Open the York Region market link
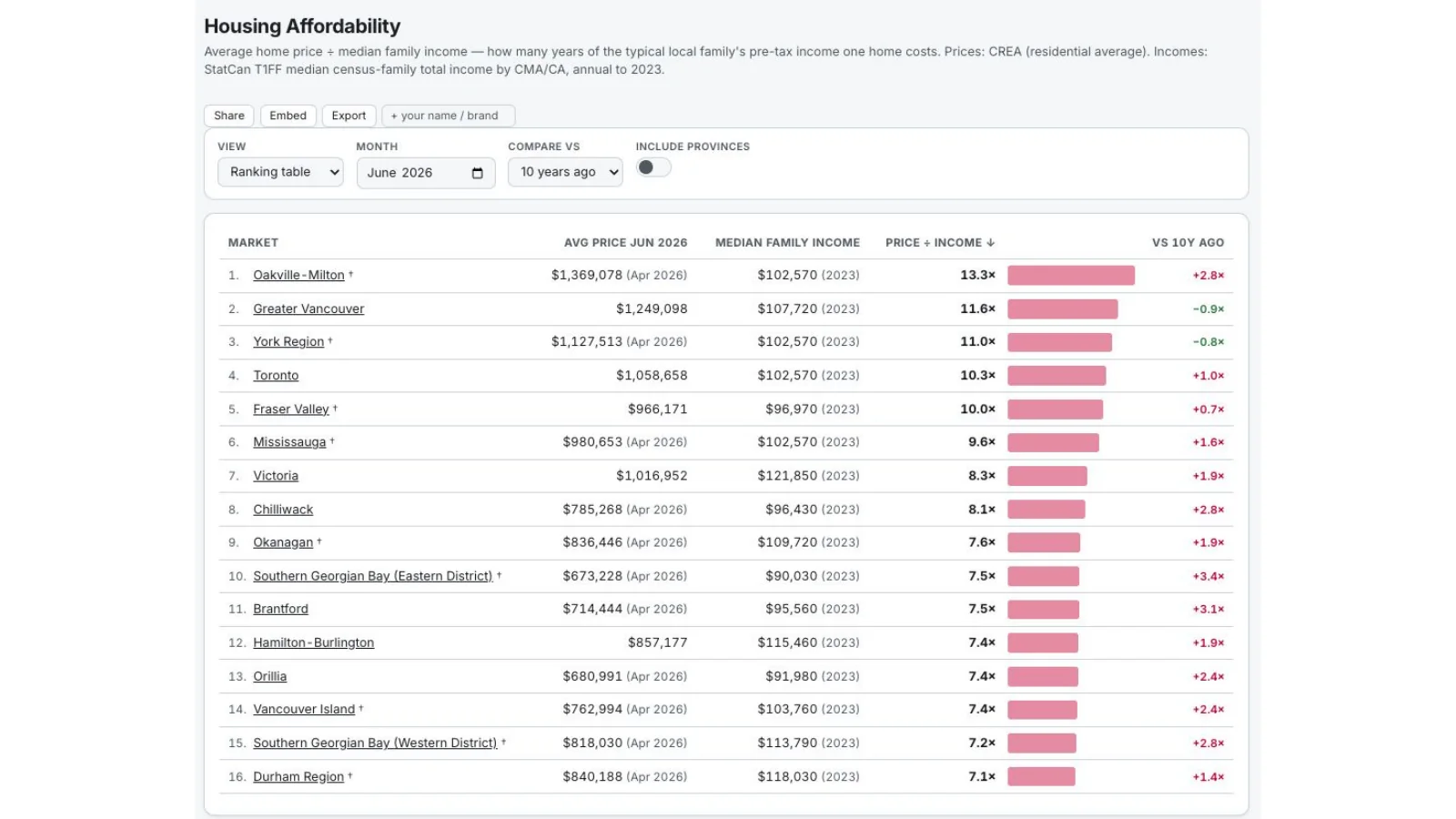This screenshot has height=819, width=1456. tap(288, 342)
